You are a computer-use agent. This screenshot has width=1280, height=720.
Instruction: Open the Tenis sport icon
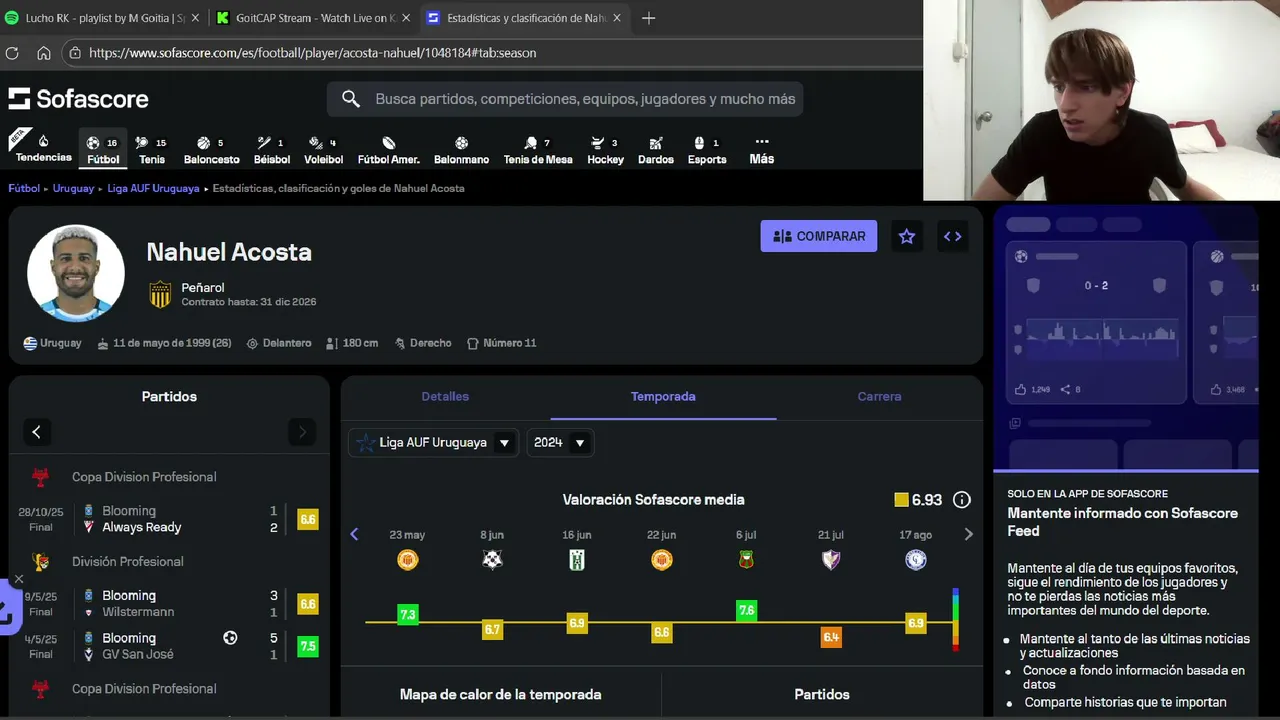coord(151,149)
